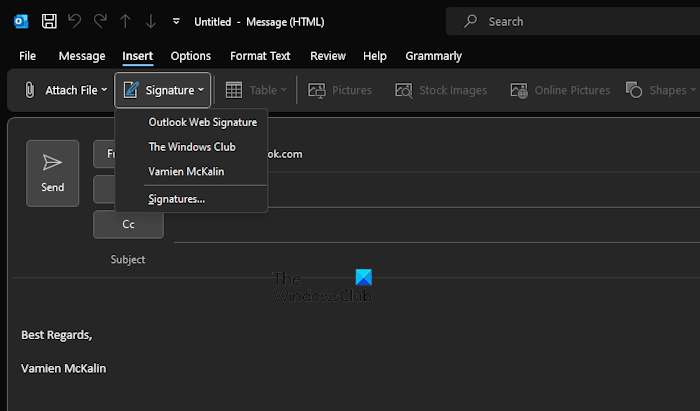Click the Outlook app icon in title bar
This screenshot has height=411, width=700.
[21, 21]
